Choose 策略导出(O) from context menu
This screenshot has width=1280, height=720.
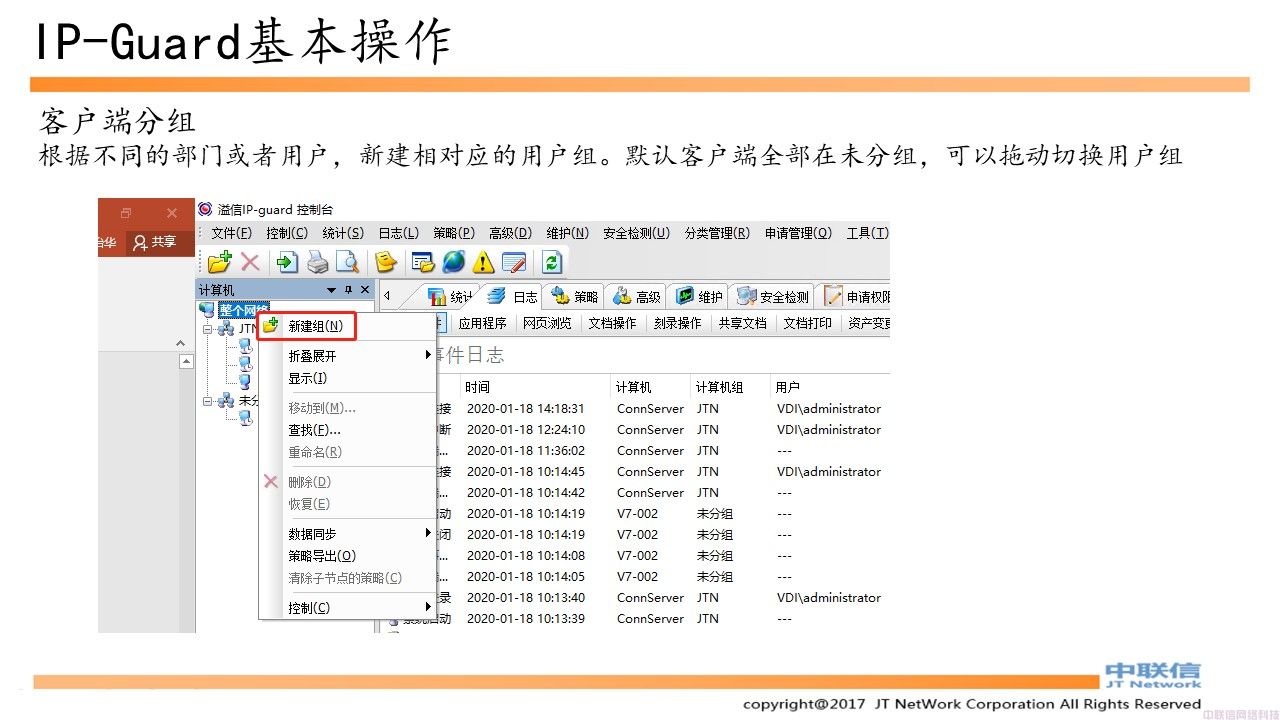click(x=347, y=556)
